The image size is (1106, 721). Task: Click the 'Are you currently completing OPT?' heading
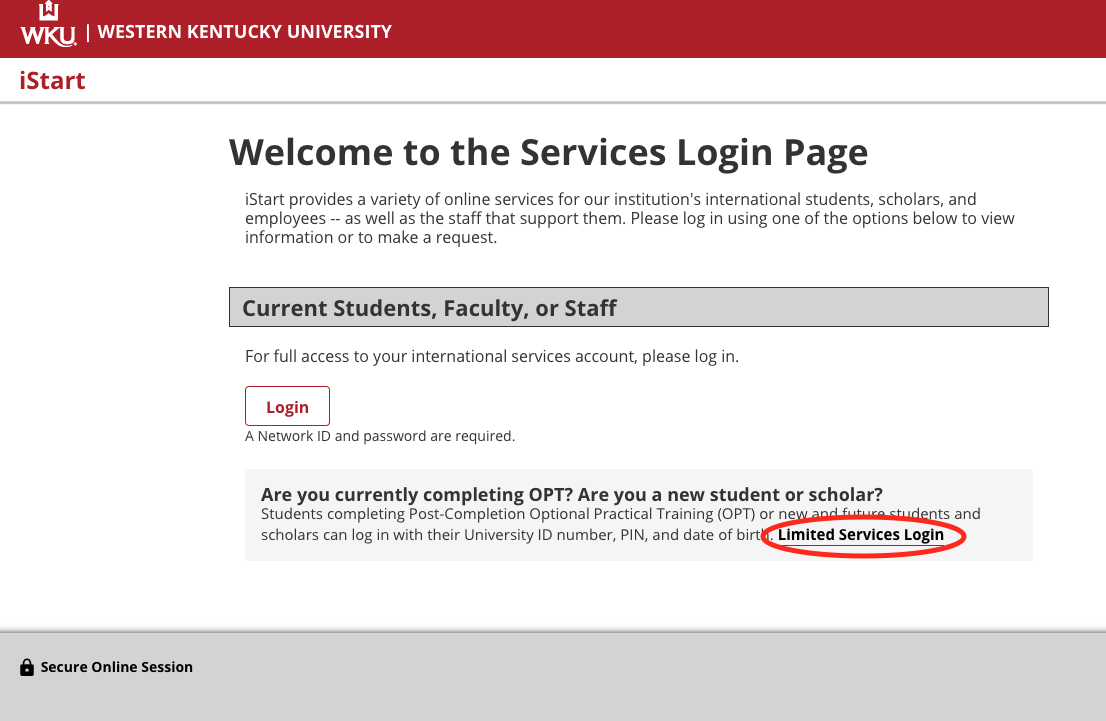coord(571,494)
